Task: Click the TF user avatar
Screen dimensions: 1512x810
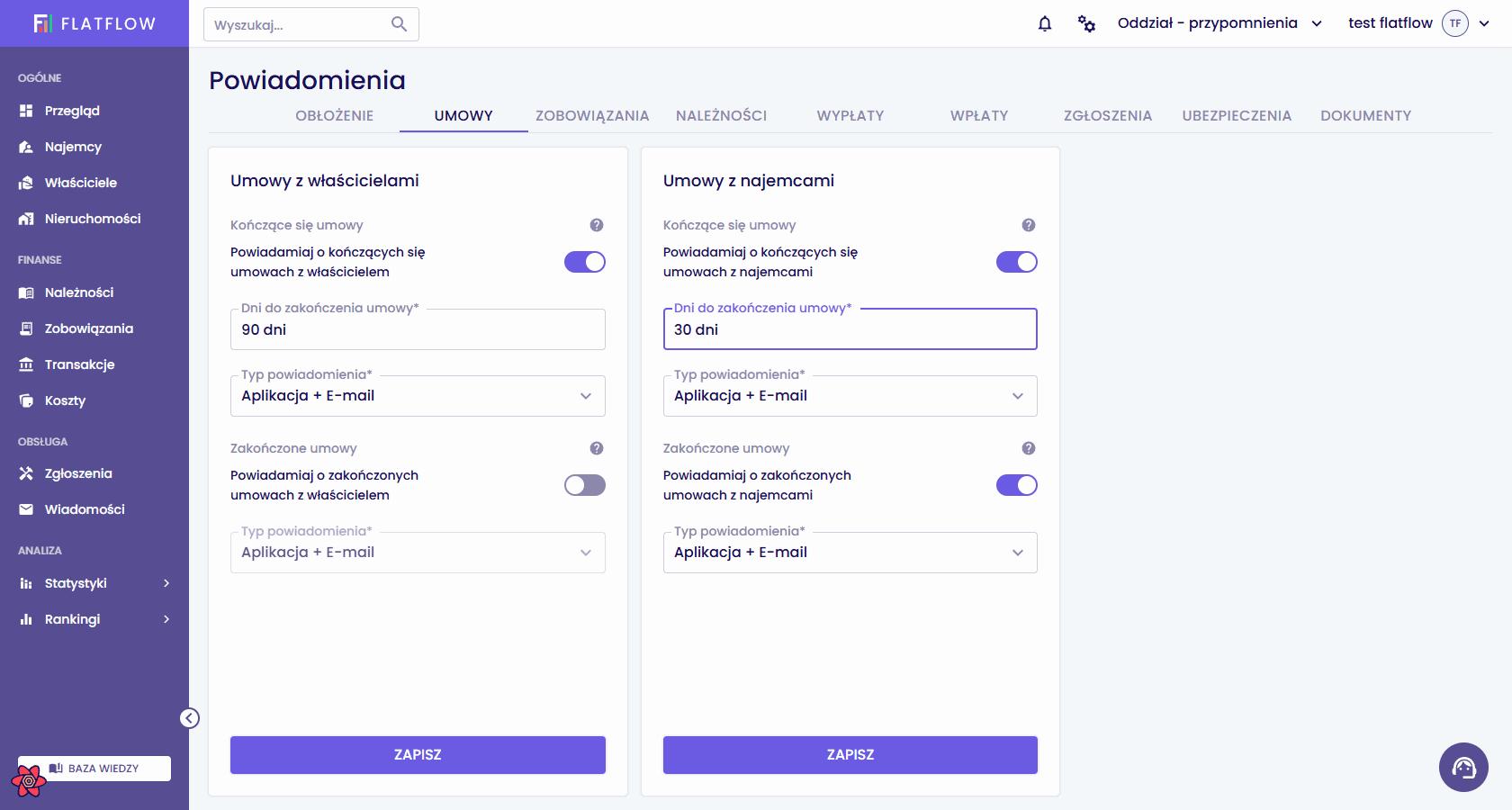Action: [1455, 23]
